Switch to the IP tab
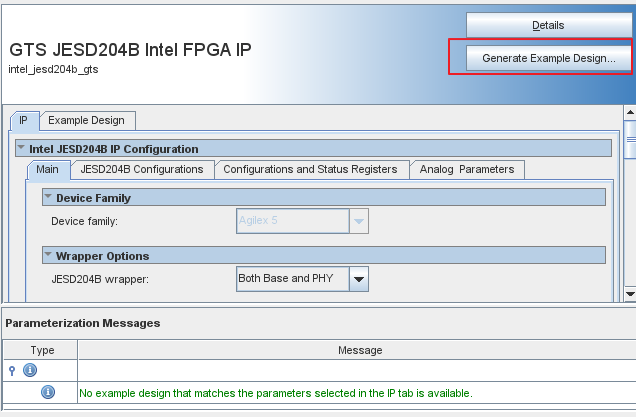 pyautogui.click(x=24, y=120)
